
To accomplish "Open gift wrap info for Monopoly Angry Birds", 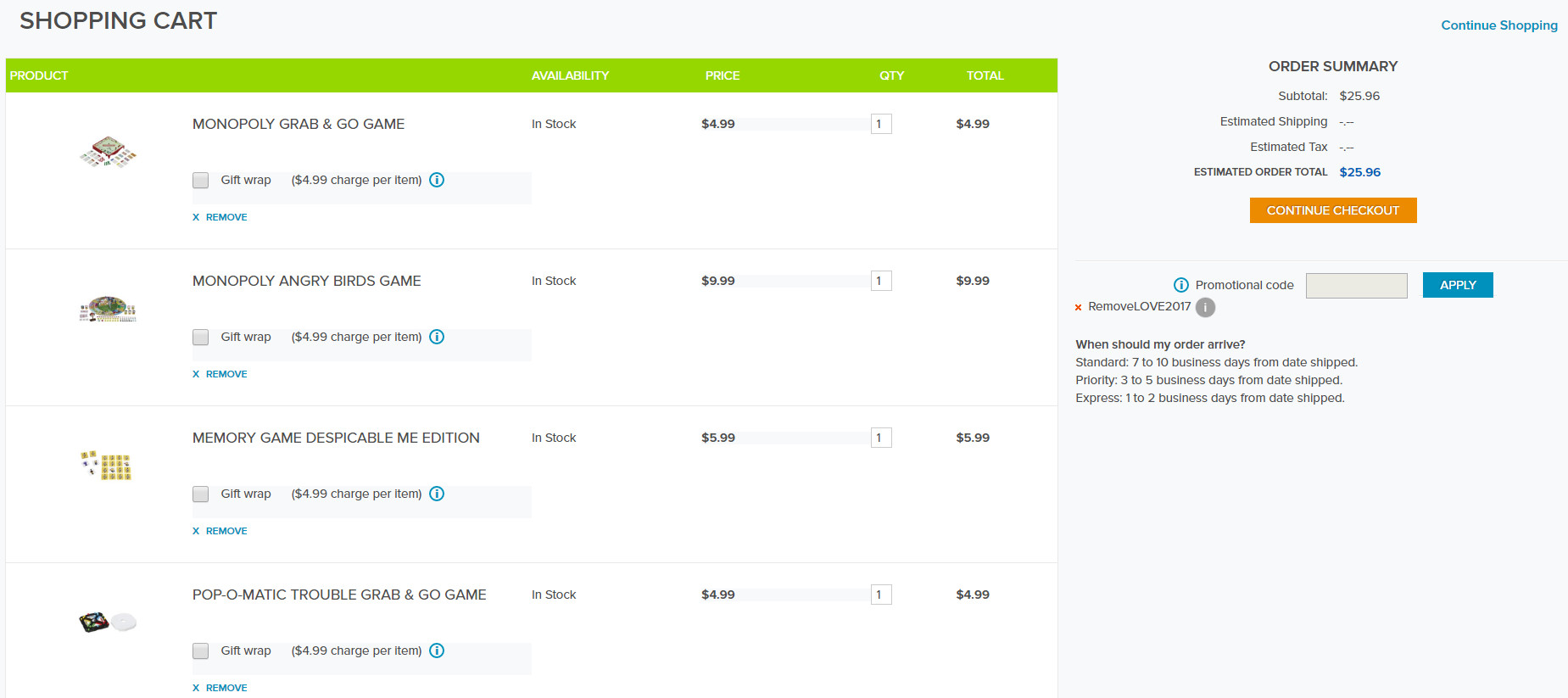I will 437,337.
